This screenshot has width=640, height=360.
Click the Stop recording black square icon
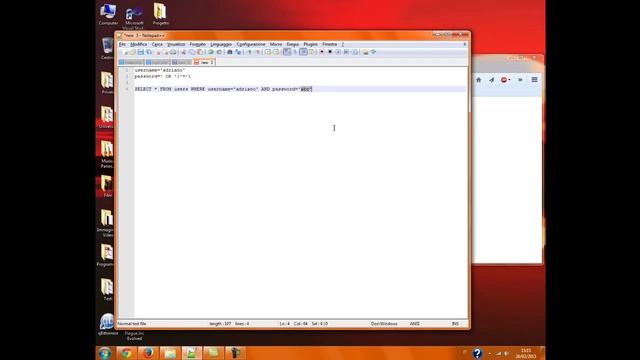click(330, 52)
